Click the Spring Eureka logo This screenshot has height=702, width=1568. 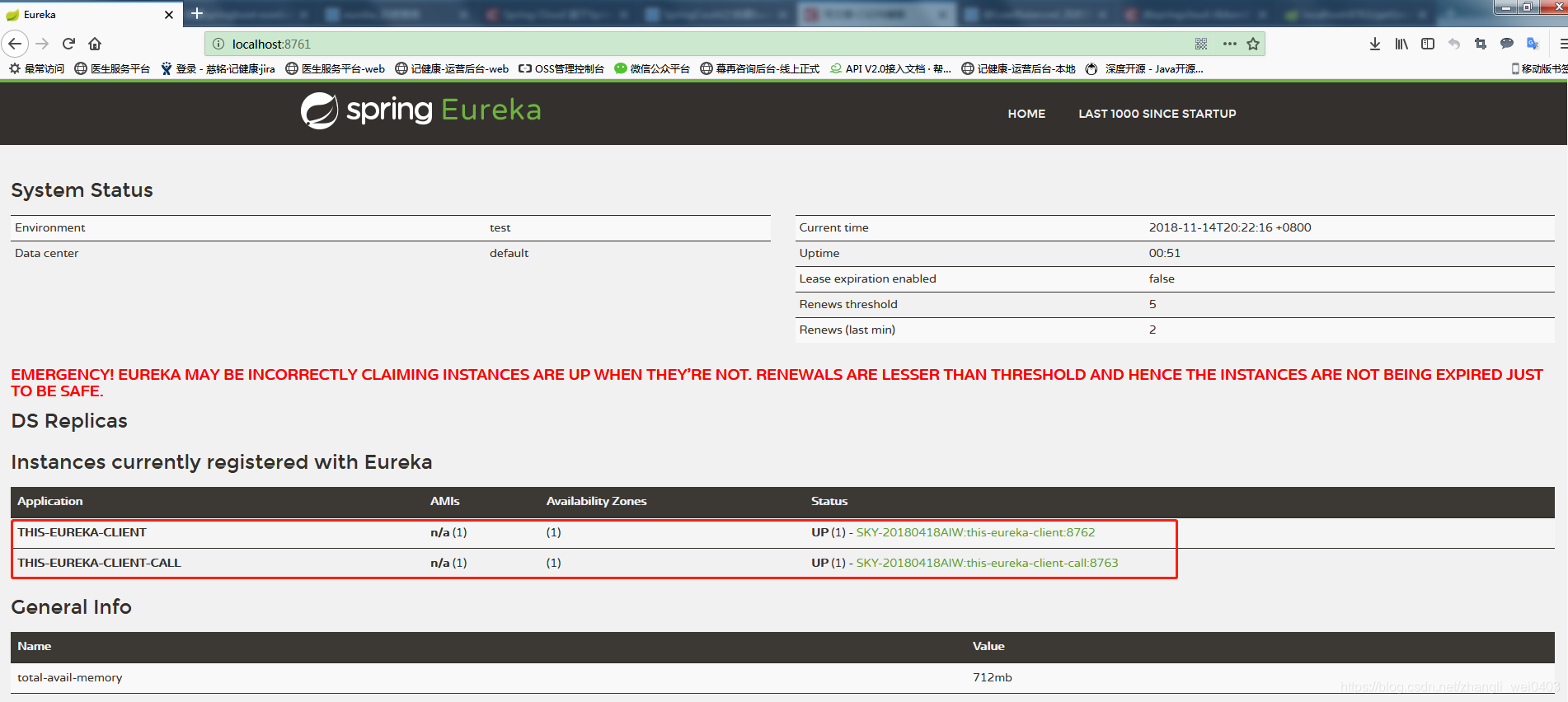(x=421, y=110)
